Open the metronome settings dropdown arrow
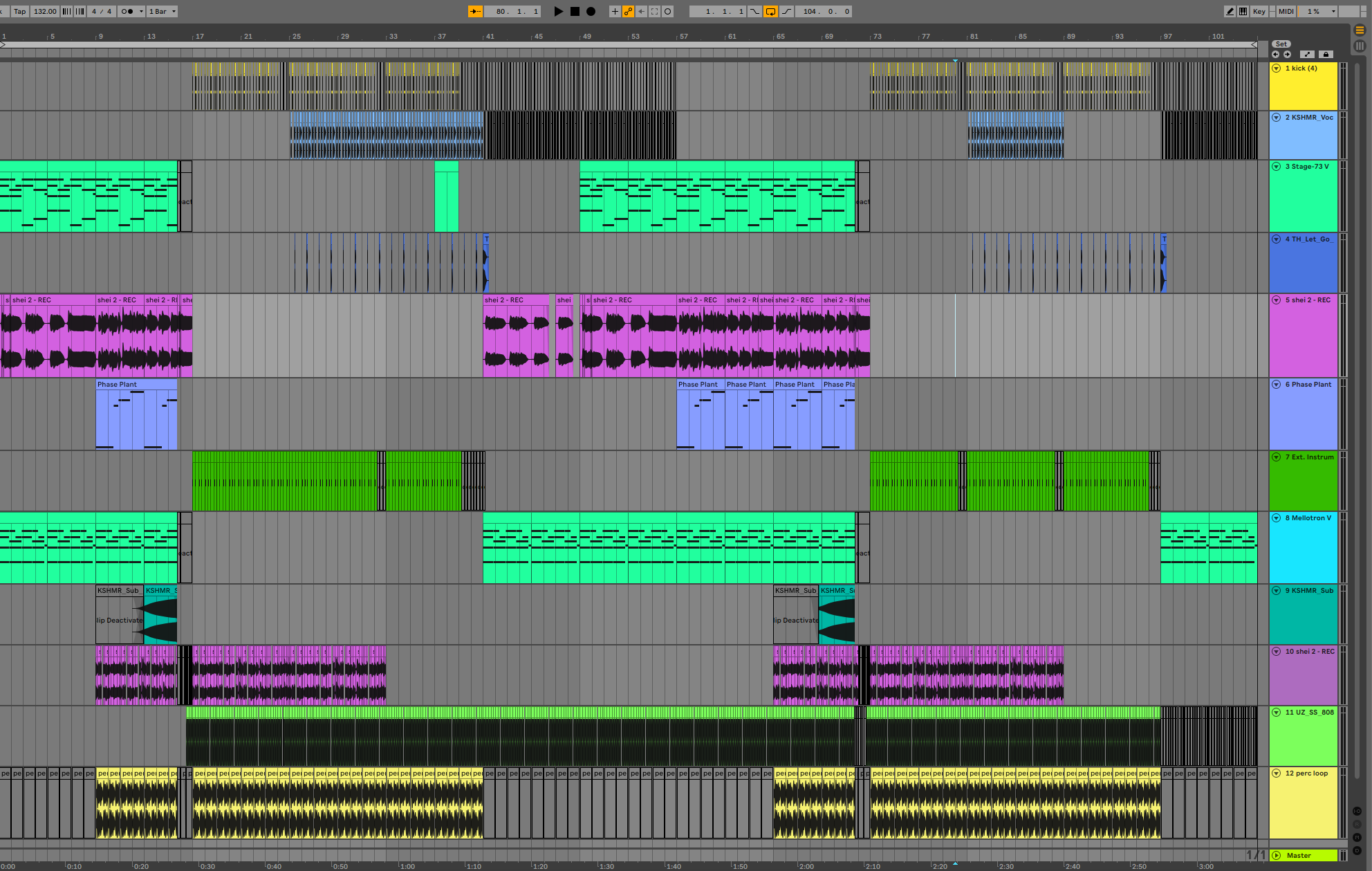Viewport: 1372px width, 871px height. click(141, 12)
